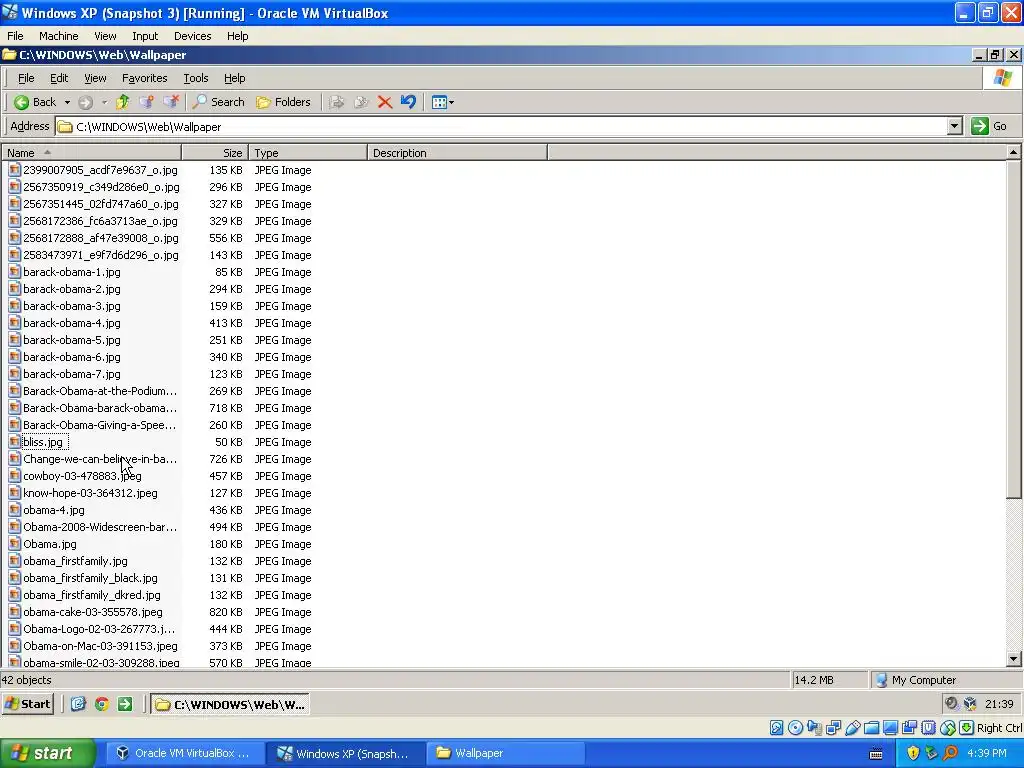Screen dimensions: 1024x768
Task: Click the VirtualBox optical disc indicator
Action: (795, 728)
